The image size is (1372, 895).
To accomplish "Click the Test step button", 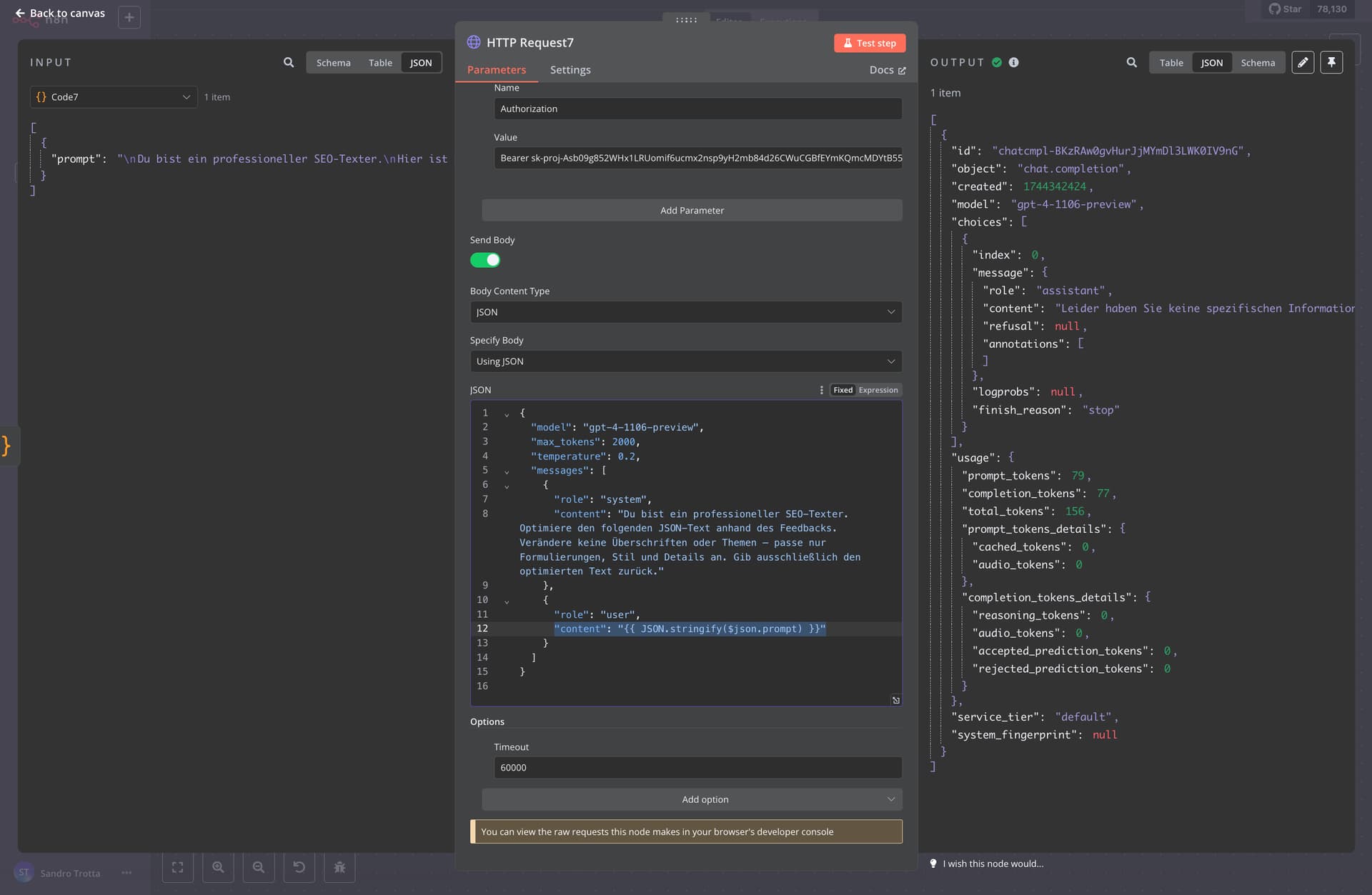I will (x=870, y=43).
